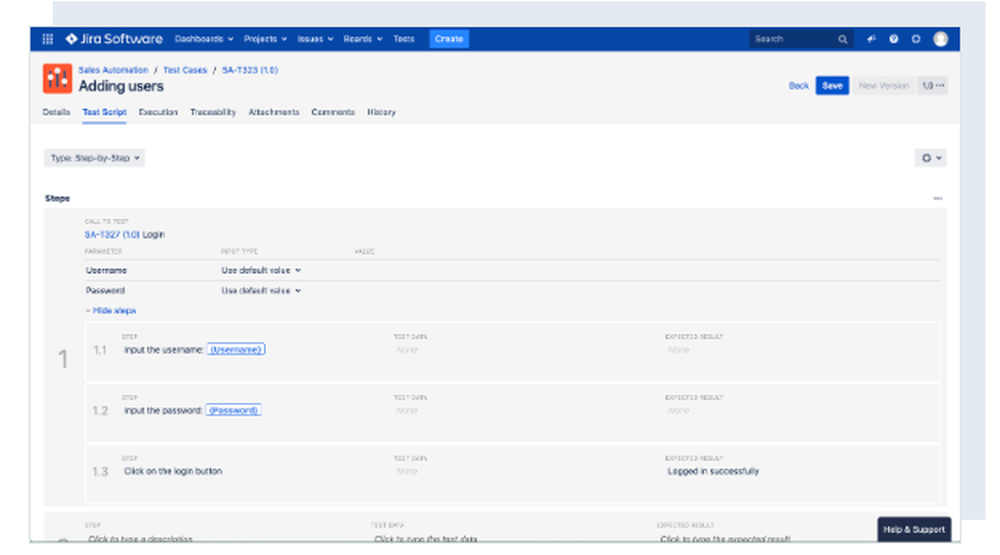
Task: Click the Password parameter label
Action: coord(105,290)
